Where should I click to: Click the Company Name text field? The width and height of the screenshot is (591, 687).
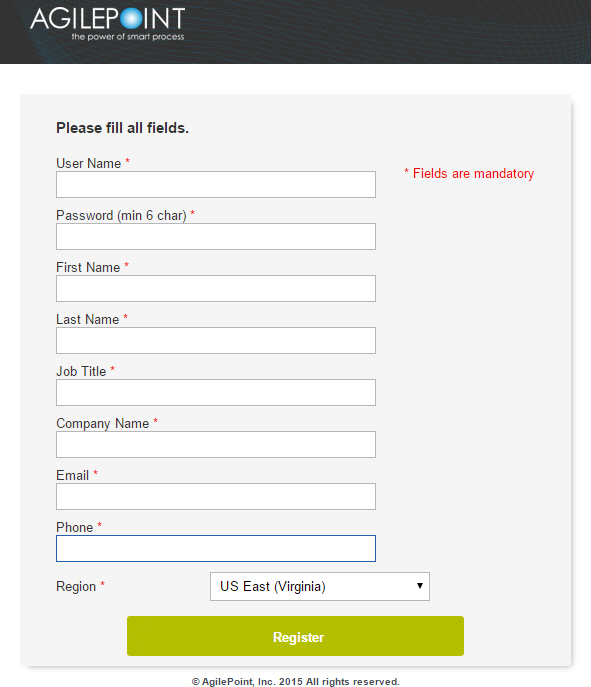click(x=216, y=444)
